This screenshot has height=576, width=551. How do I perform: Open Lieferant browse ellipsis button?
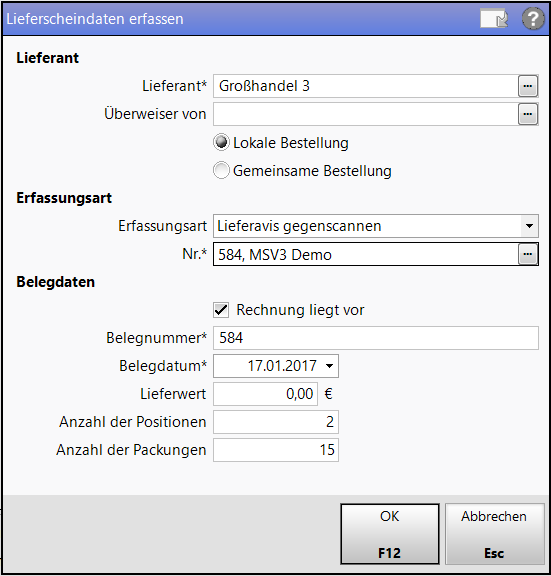pos(528,86)
